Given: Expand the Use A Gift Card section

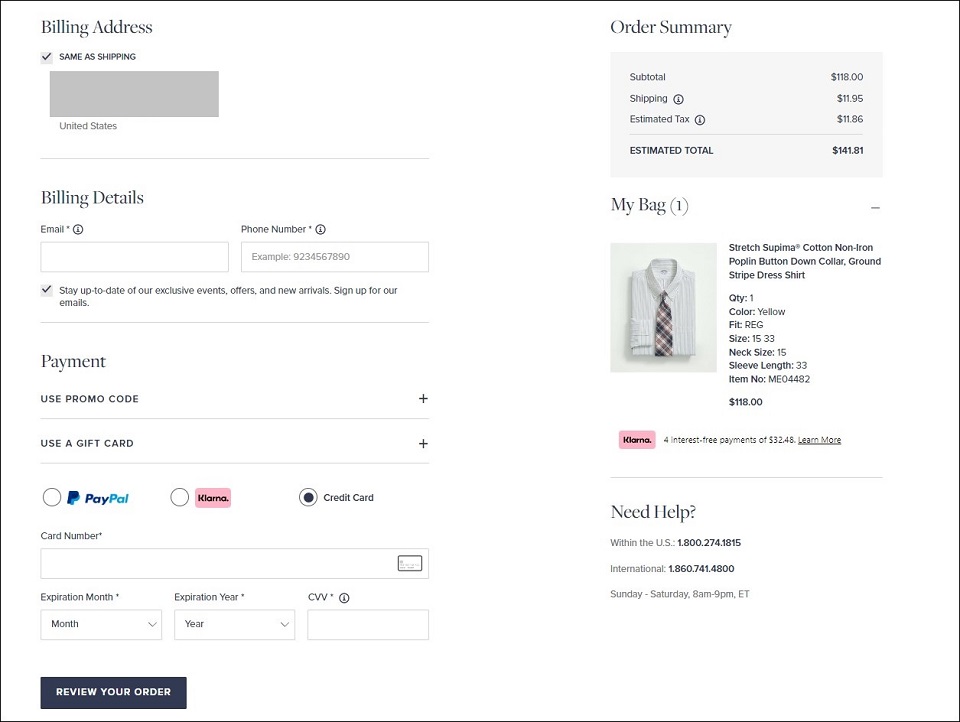Looking at the screenshot, I should click(x=423, y=444).
